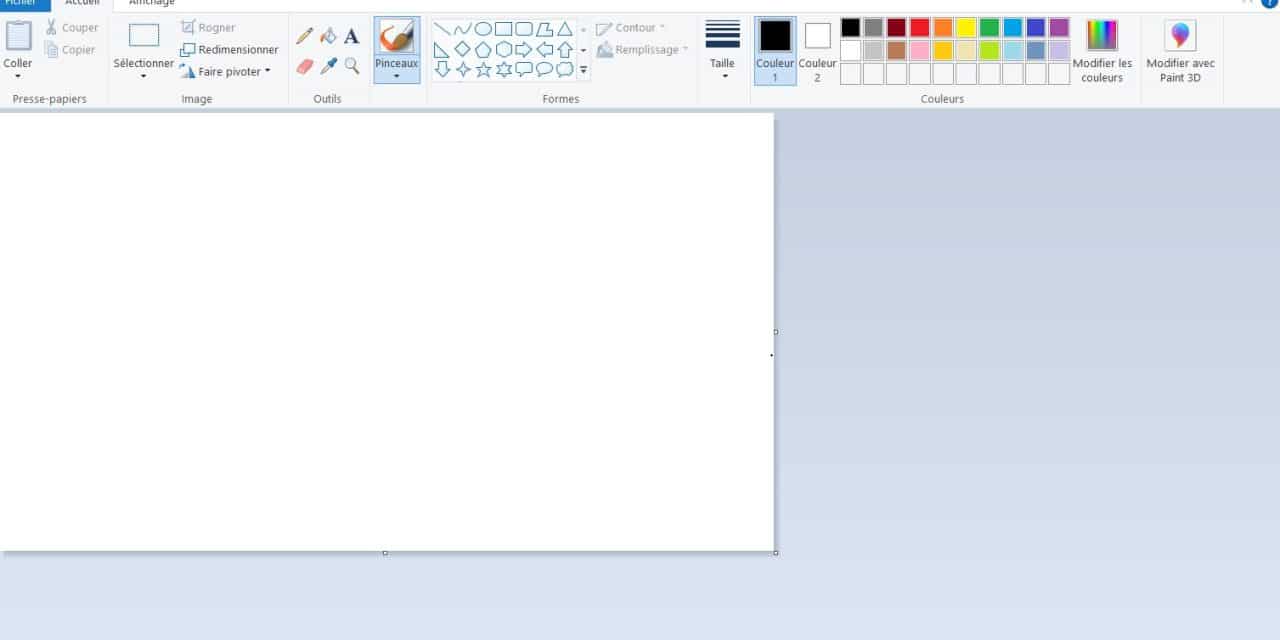1280x640 pixels.
Task: Select the Magnifier zoom tool
Action: pos(351,66)
